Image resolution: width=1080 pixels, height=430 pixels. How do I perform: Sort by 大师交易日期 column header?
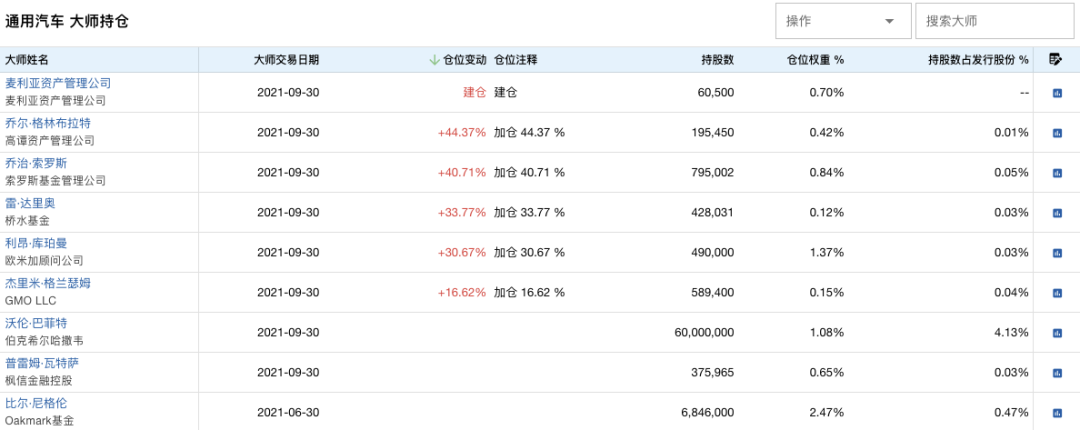coord(287,60)
